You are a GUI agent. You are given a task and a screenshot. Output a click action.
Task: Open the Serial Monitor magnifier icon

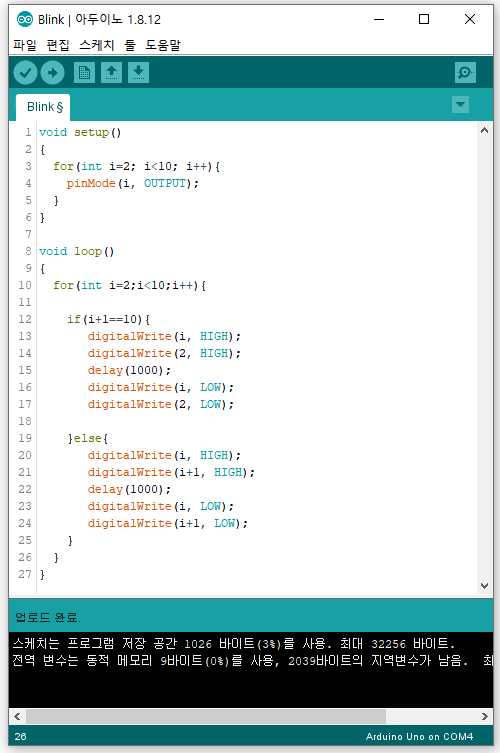coord(465,73)
